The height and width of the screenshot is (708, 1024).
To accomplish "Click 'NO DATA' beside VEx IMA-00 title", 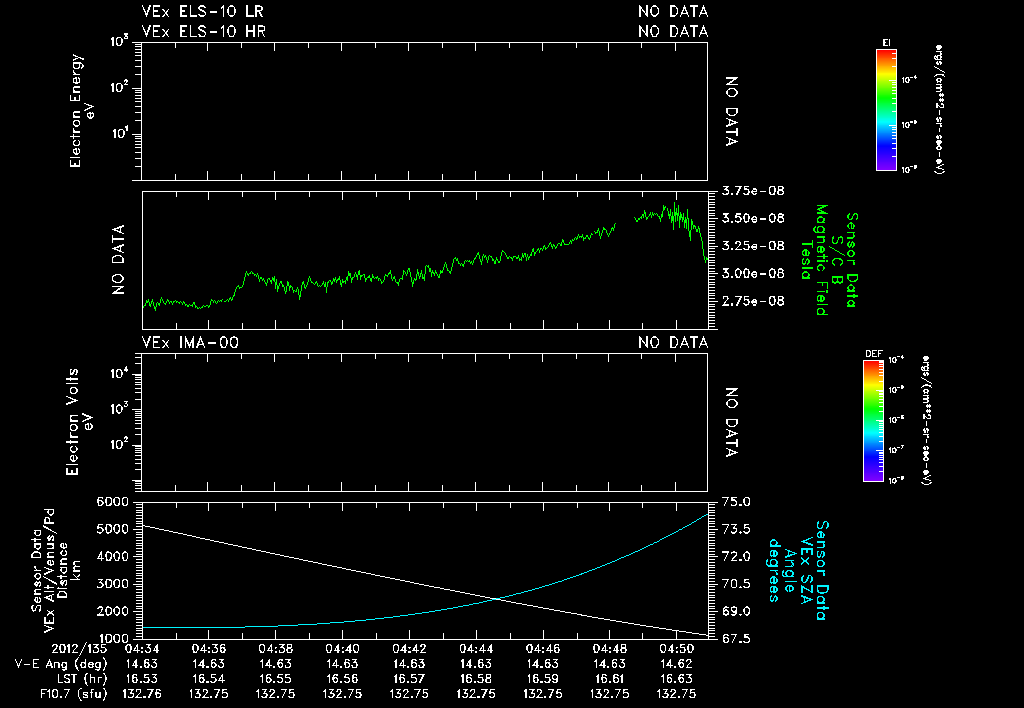I will [x=673, y=342].
